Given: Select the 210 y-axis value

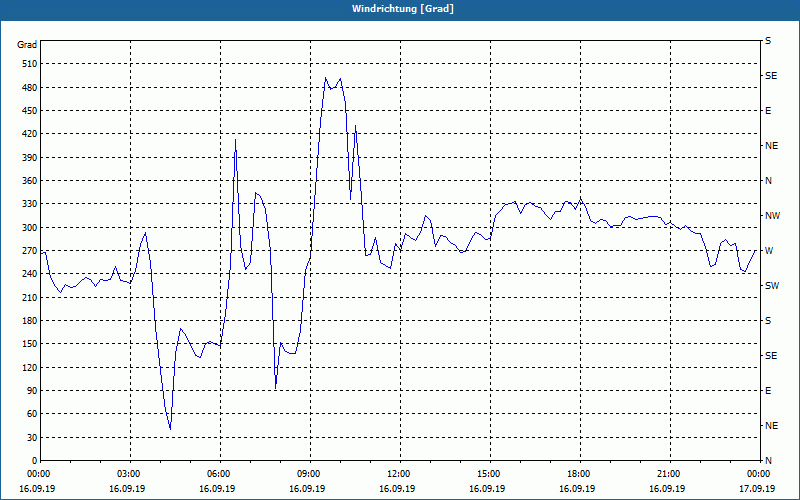Looking at the screenshot, I should point(29,297).
